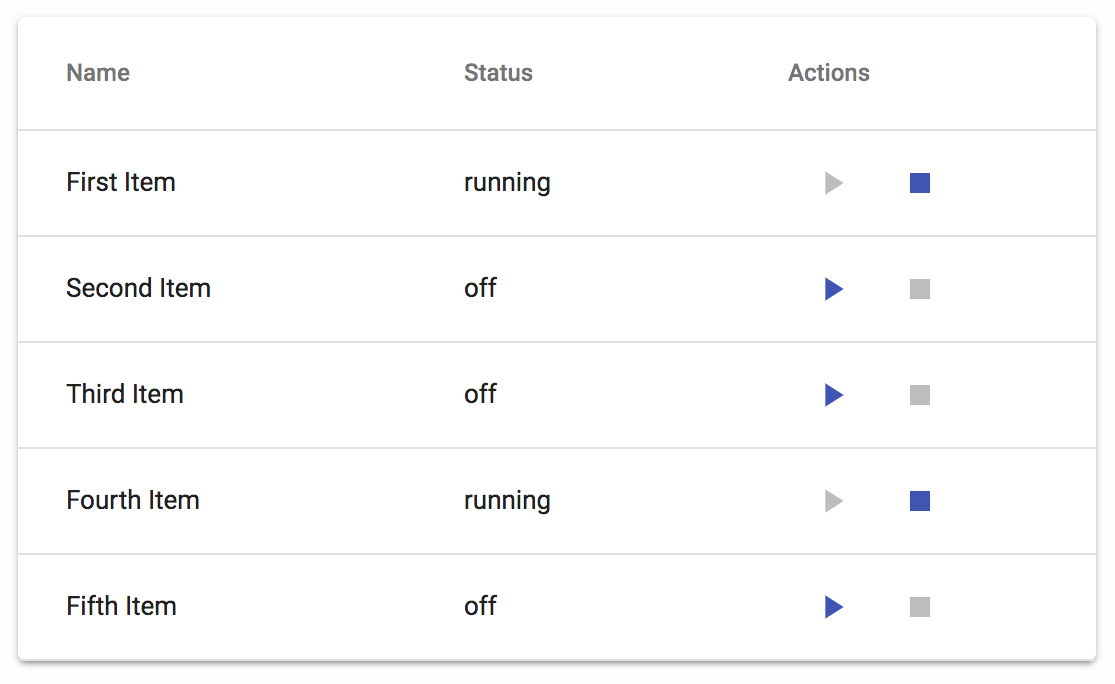Stop the running Fourth Item

click(920, 501)
